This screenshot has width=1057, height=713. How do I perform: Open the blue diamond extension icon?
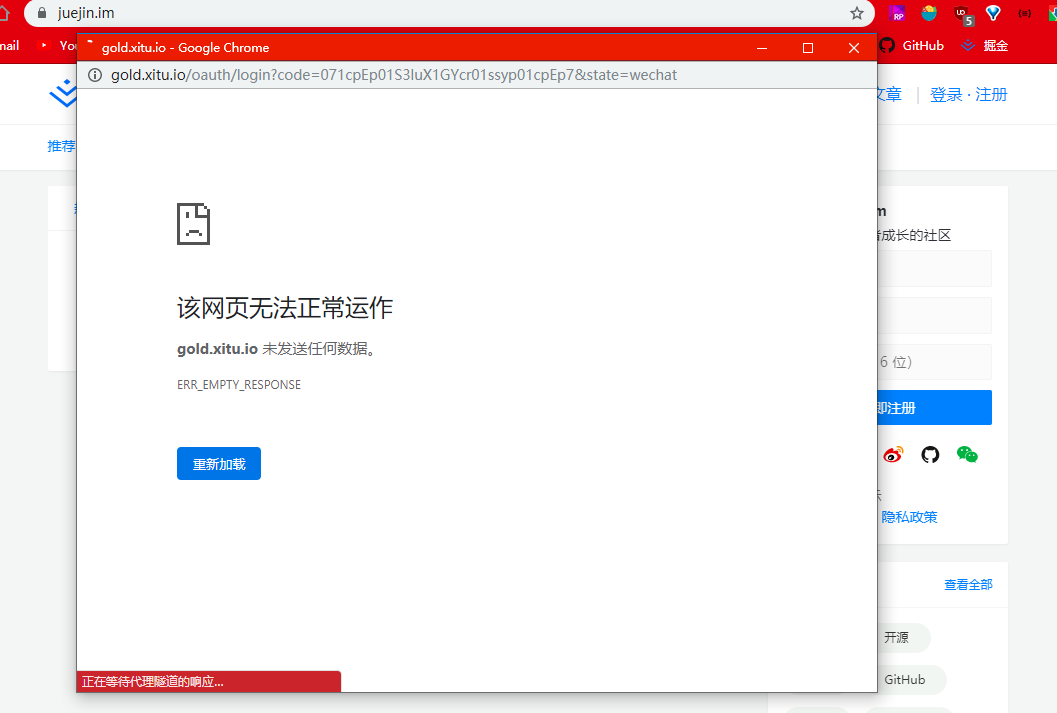[993, 13]
